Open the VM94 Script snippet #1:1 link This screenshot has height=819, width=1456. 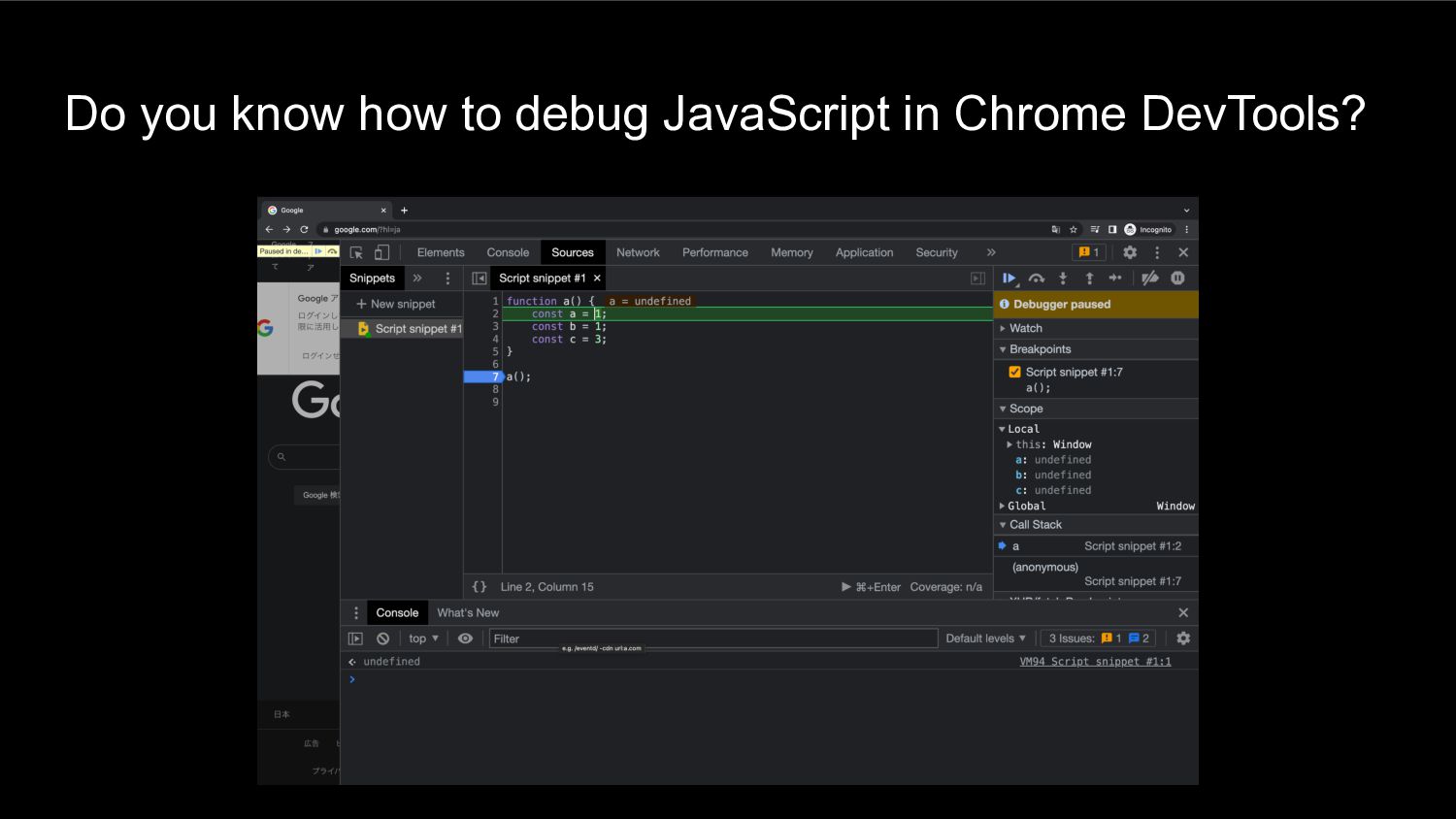[1095, 662]
